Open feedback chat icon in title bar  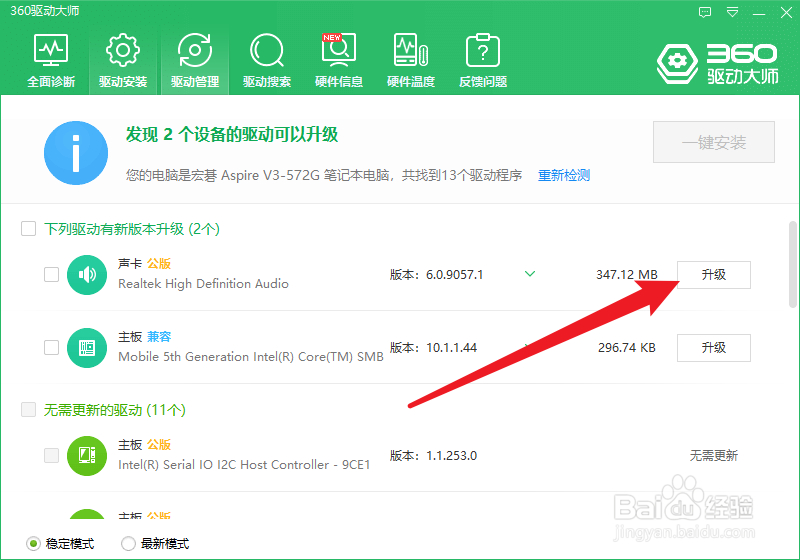(x=705, y=12)
